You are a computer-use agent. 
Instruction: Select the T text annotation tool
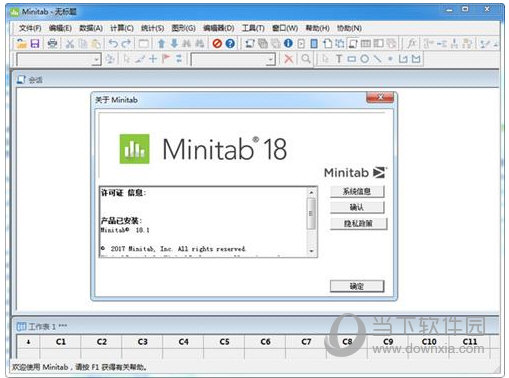point(339,59)
